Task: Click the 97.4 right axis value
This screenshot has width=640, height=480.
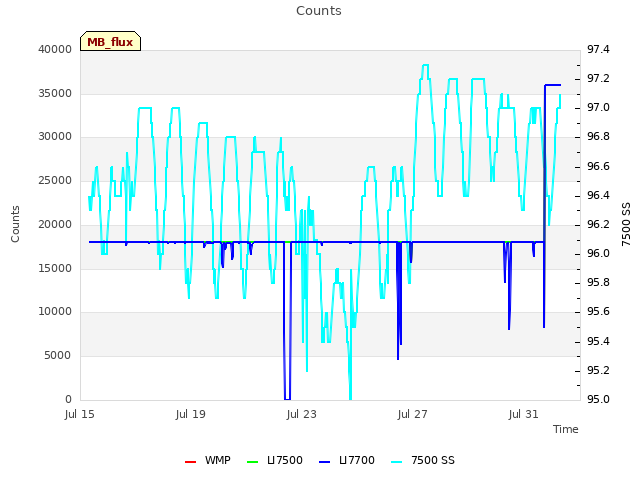Action: (598, 49)
